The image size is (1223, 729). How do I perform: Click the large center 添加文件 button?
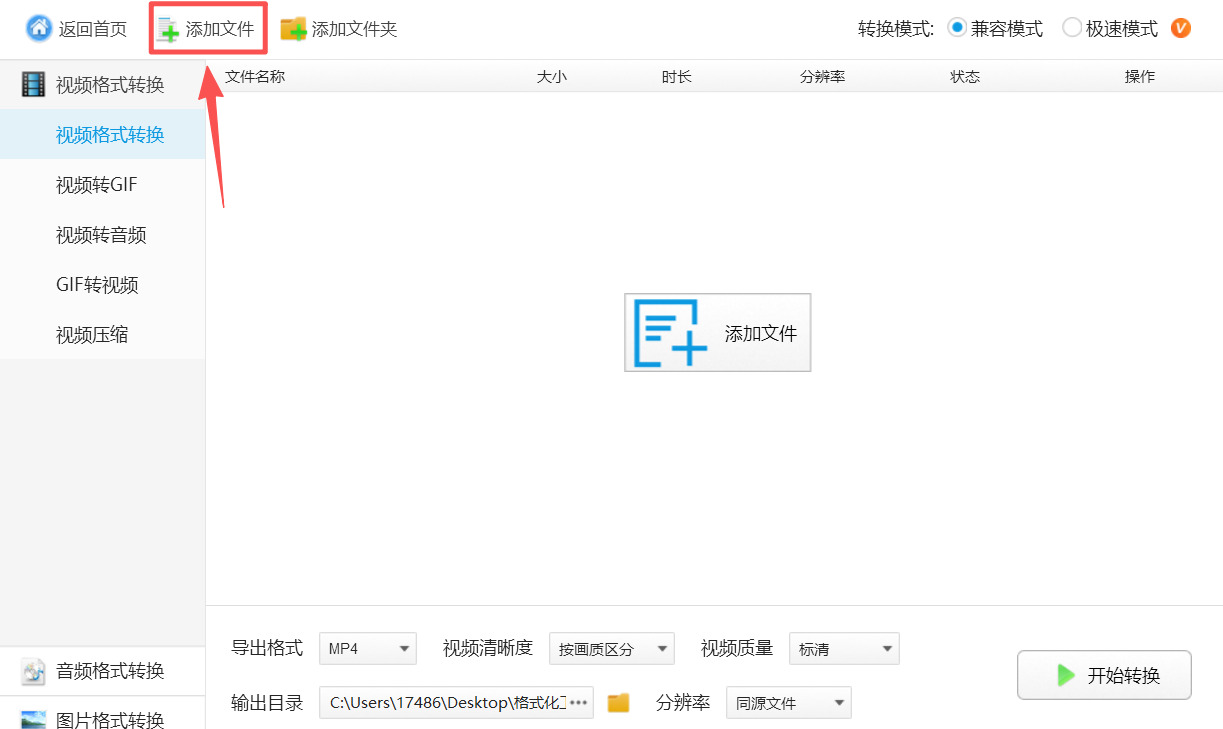(x=717, y=333)
